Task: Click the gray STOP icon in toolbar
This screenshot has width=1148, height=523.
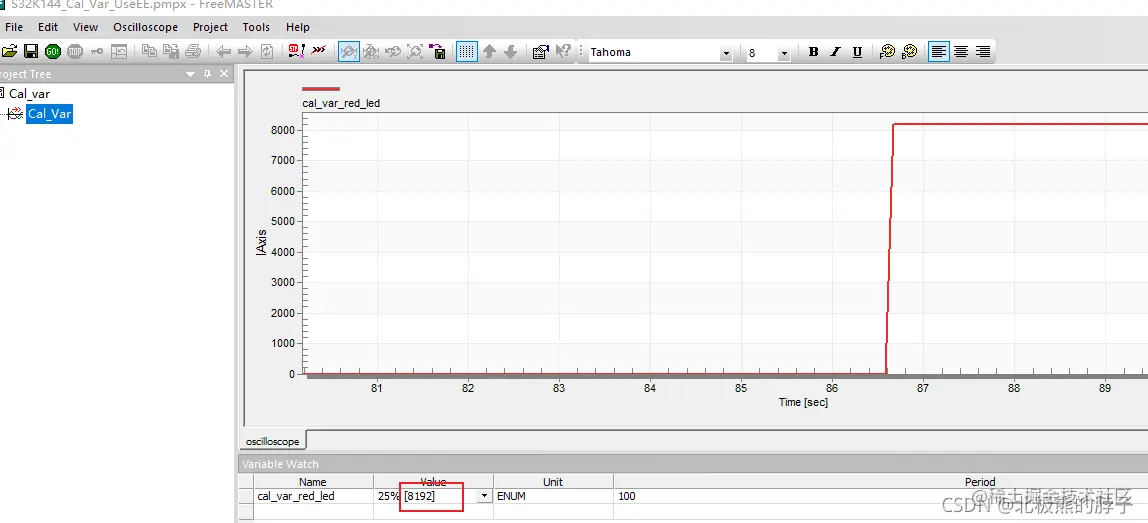Action: coord(75,51)
